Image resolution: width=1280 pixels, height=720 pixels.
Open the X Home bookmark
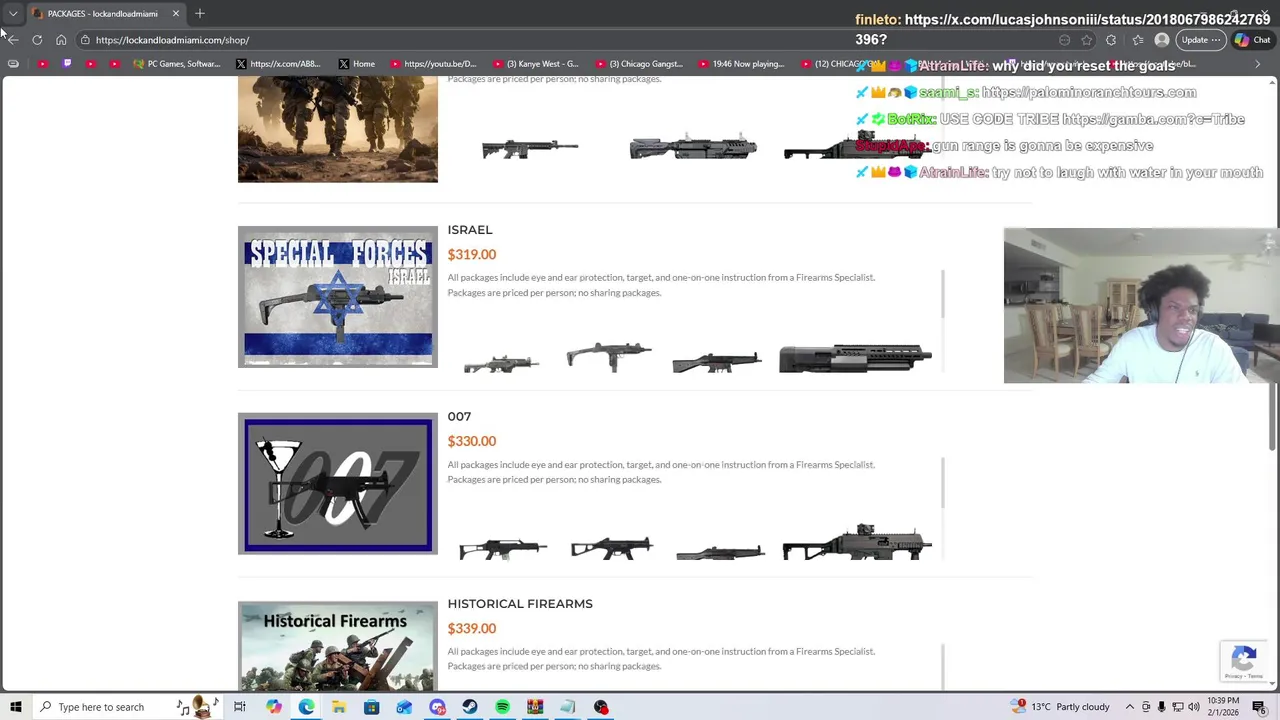pyautogui.click(x=357, y=64)
